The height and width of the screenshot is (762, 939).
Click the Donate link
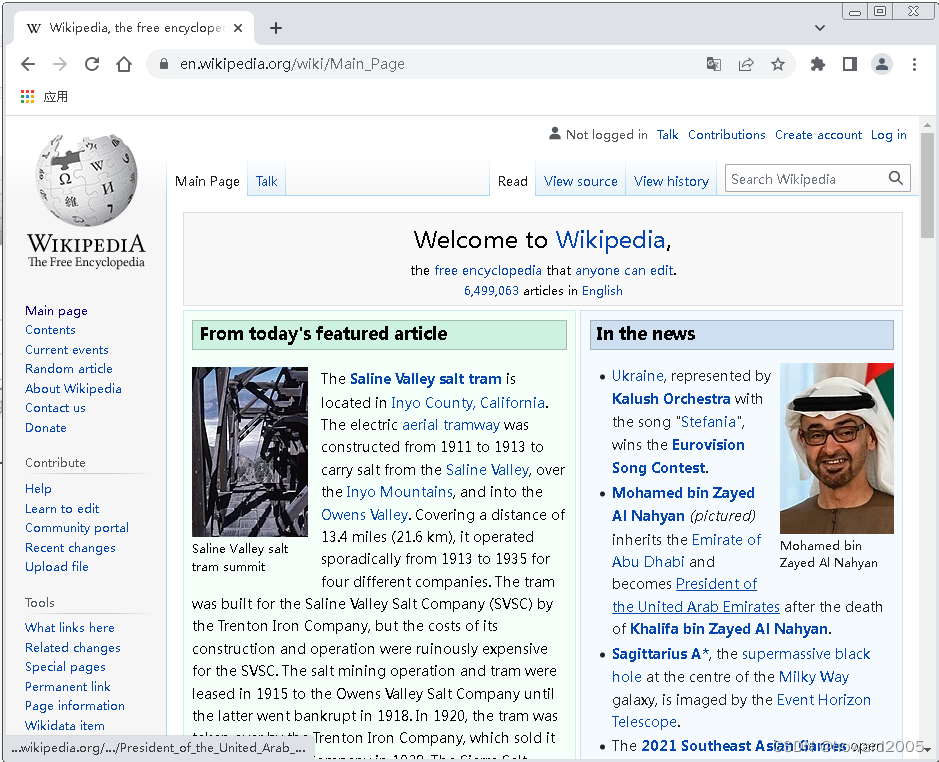coord(46,427)
